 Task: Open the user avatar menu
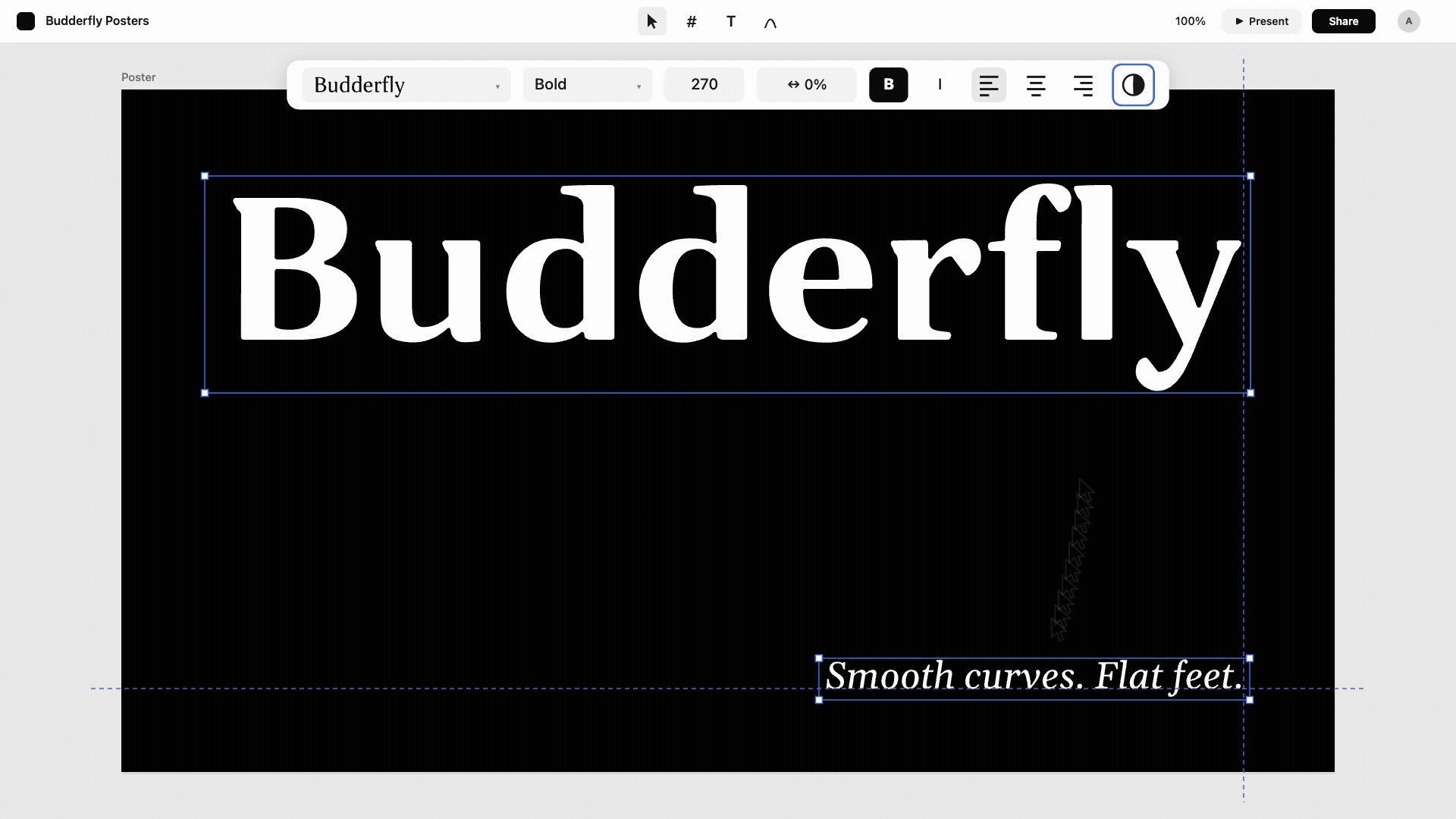tap(1409, 21)
